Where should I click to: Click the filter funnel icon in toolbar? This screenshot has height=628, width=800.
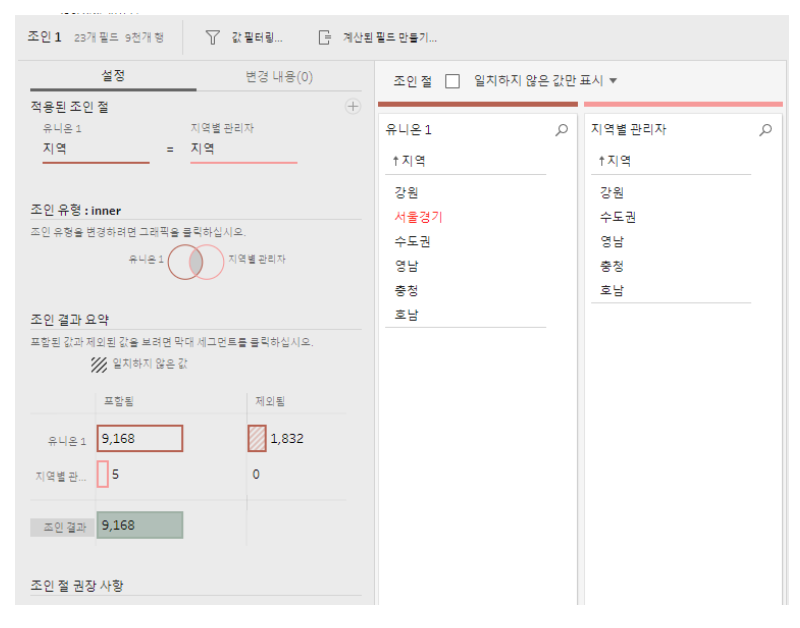point(212,37)
